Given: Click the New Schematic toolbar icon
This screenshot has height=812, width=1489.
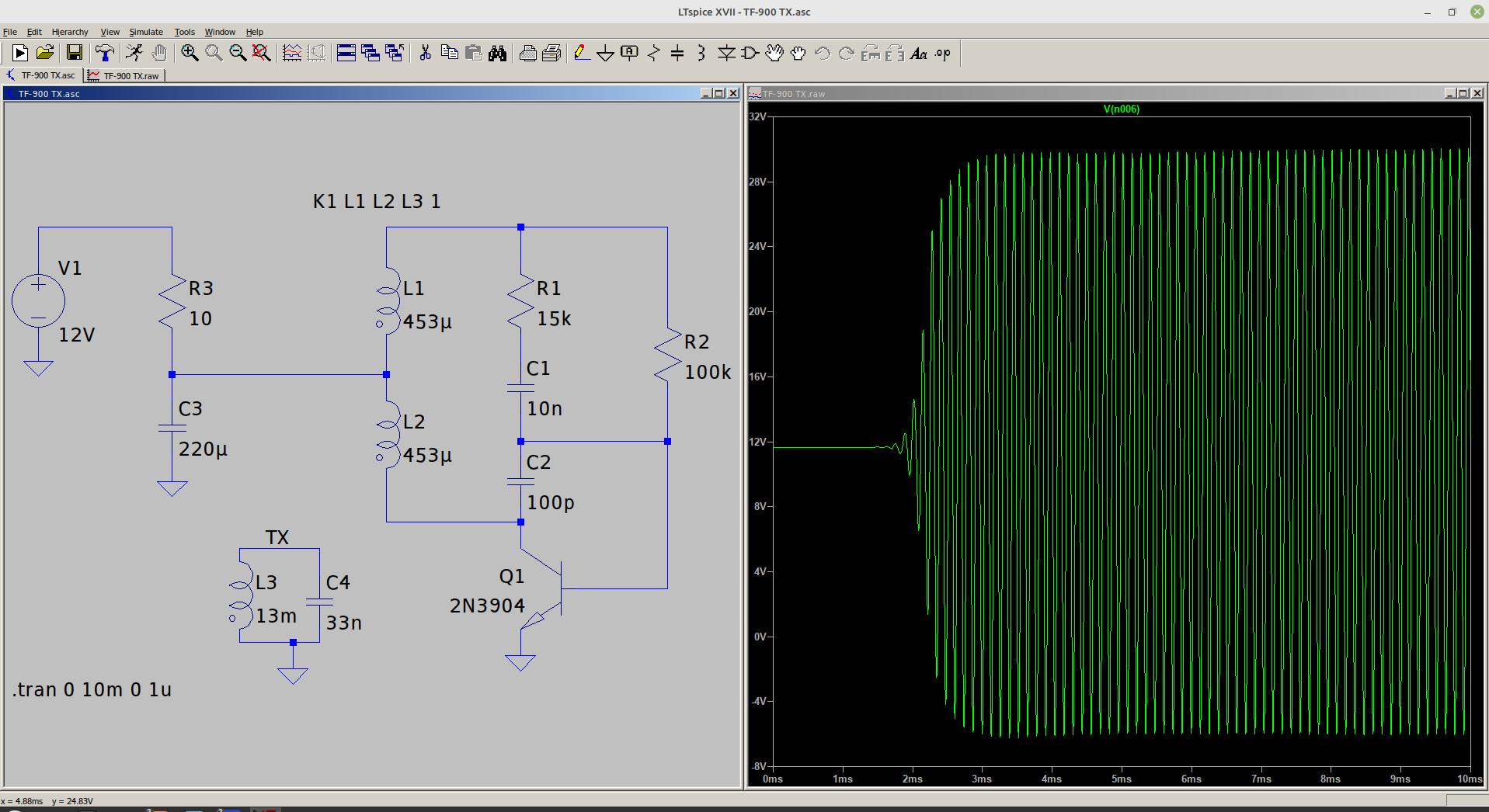Looking at the screenshot, I should [20, 53].
